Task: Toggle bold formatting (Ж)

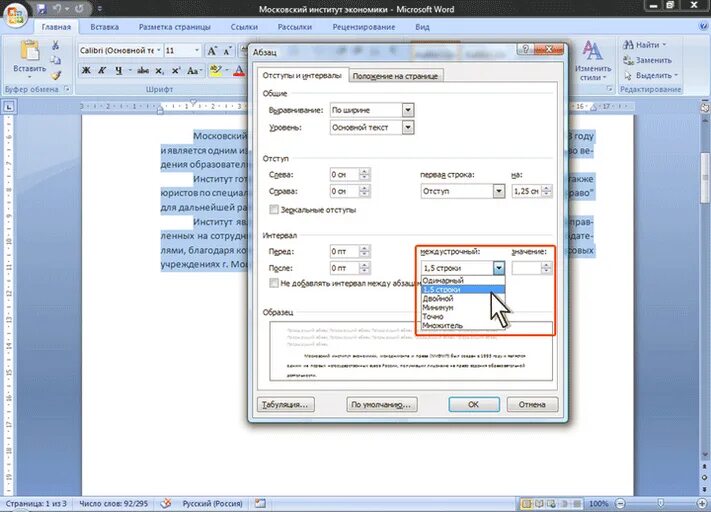Action: (86, 70)
